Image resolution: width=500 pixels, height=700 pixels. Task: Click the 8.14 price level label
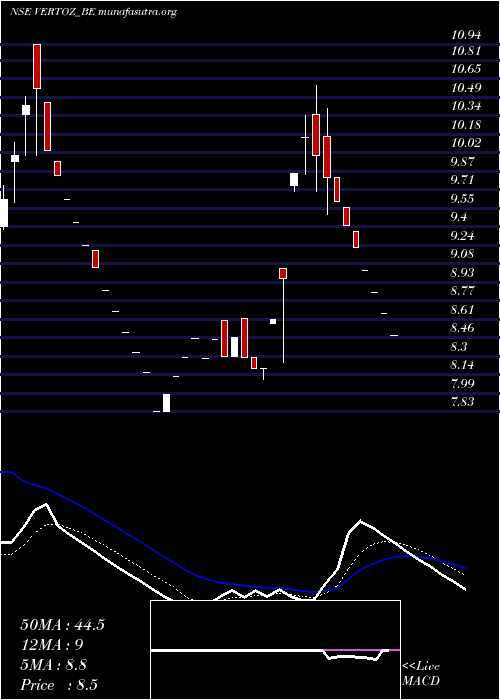click(x=462, y=365)
